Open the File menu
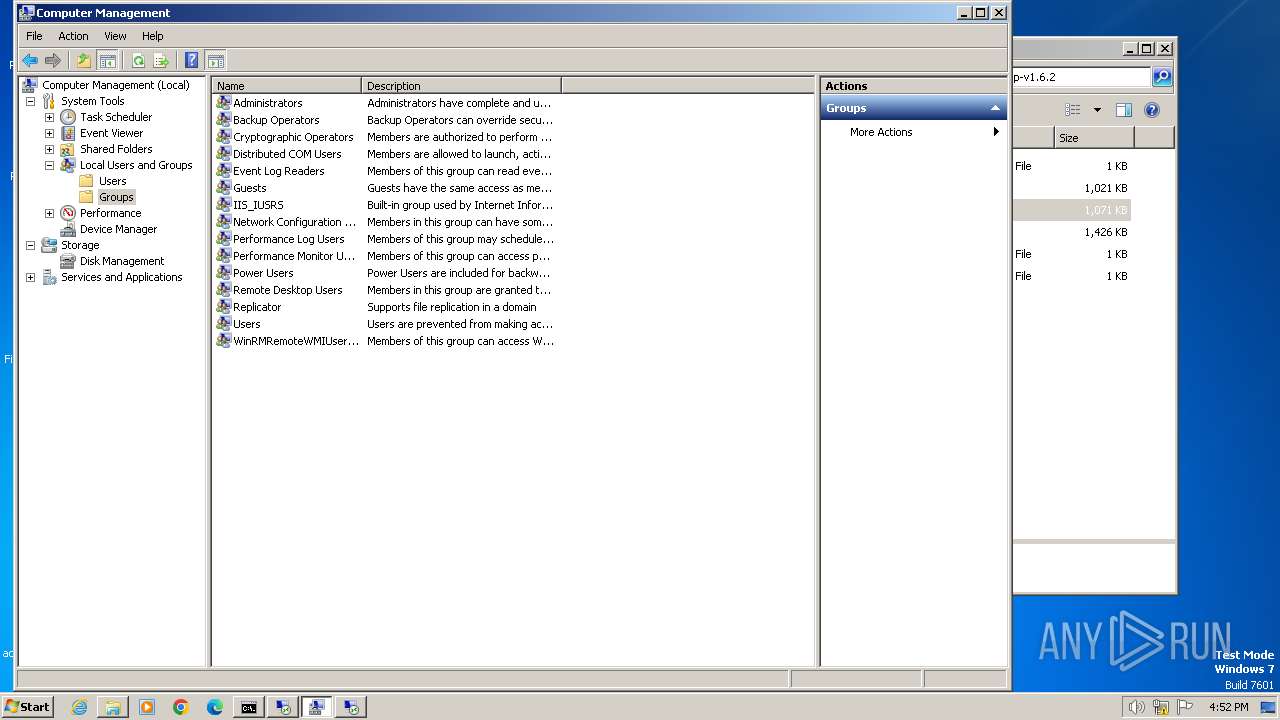The width and height of the screenshot is (1280, 720). (34, 36)
